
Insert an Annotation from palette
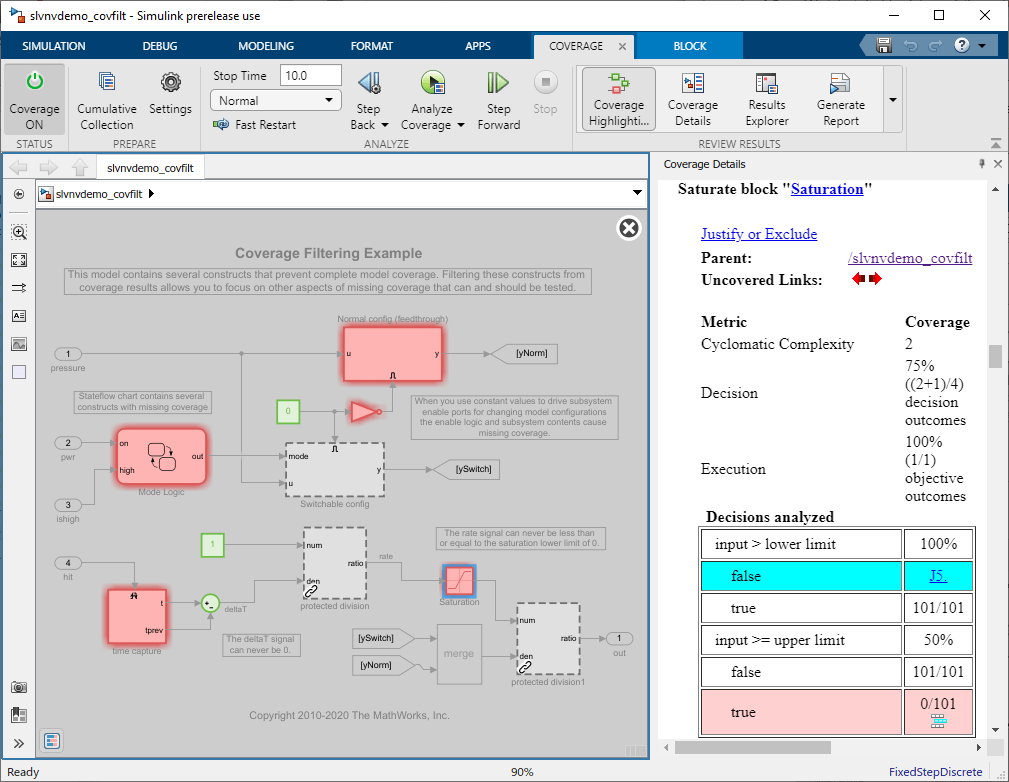pyautogui.click(x=19, y=316)
